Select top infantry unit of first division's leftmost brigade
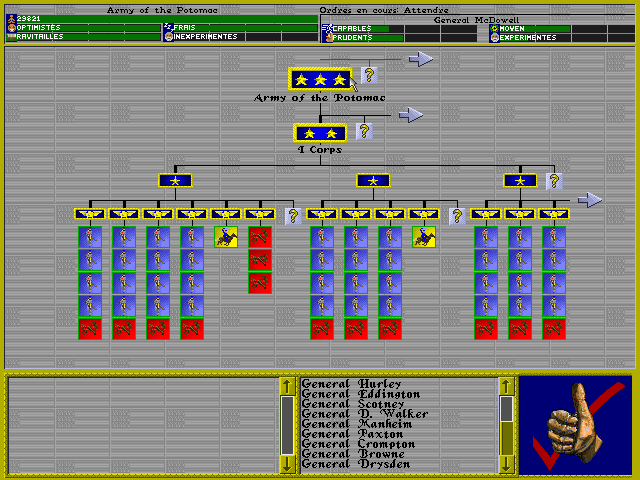Viewport: 640px width, 480px height. point(90,237)
